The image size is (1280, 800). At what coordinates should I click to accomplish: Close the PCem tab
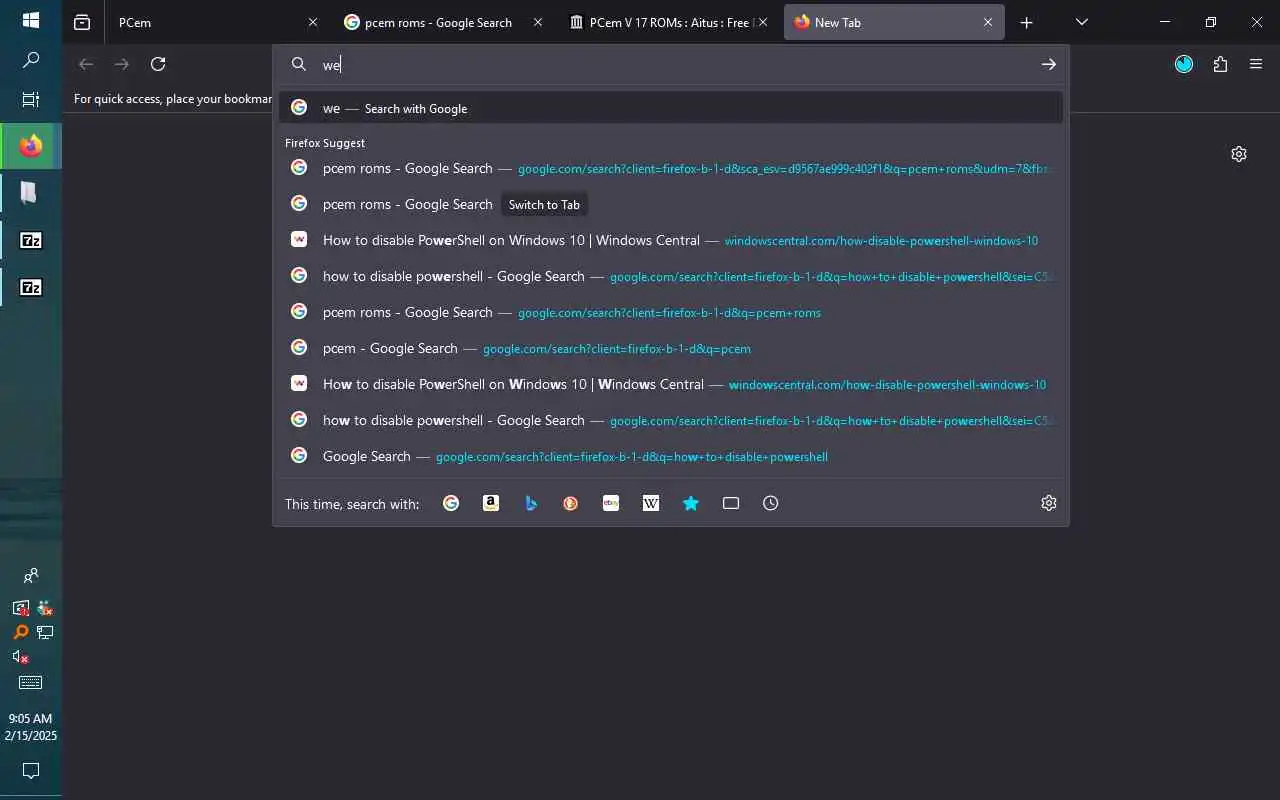(x=312, y=22)
